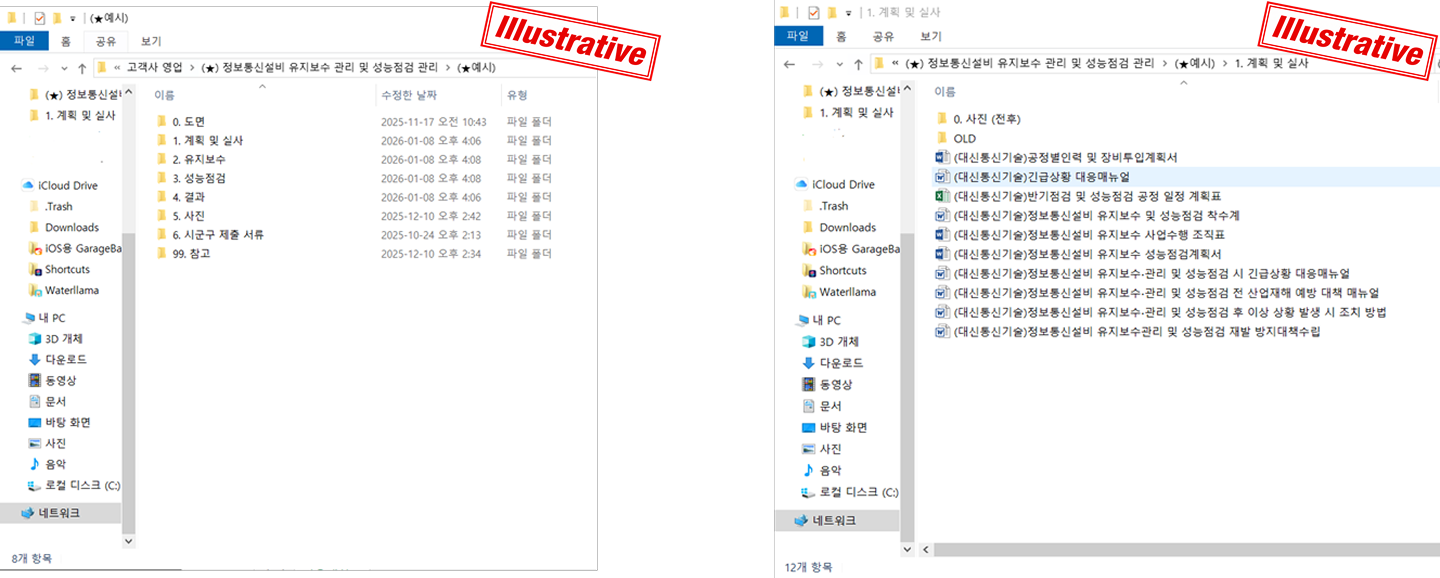The image size is (1440, 578).
Task: Sort by '이름' column in left window
Action: tap(164, 95)
